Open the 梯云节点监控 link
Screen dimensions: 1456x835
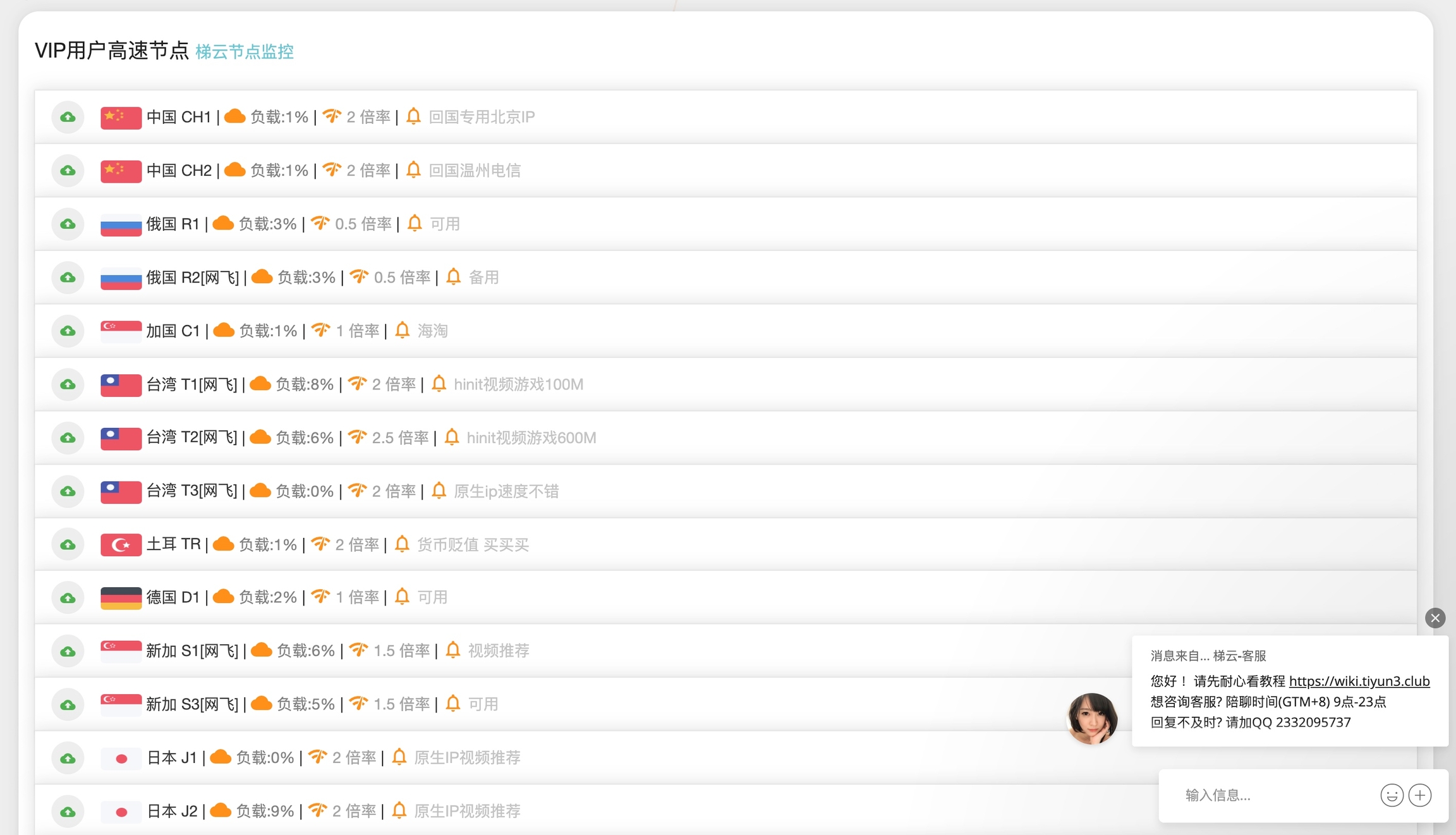tap(245, 52)
